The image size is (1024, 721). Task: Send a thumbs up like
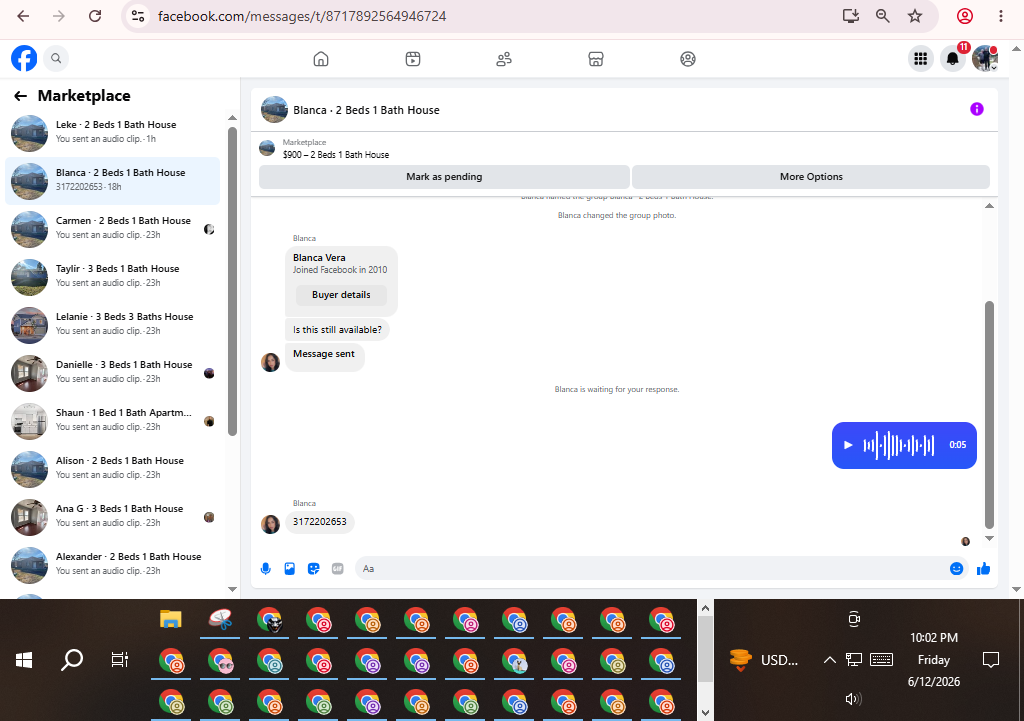[x=984, y=569]
